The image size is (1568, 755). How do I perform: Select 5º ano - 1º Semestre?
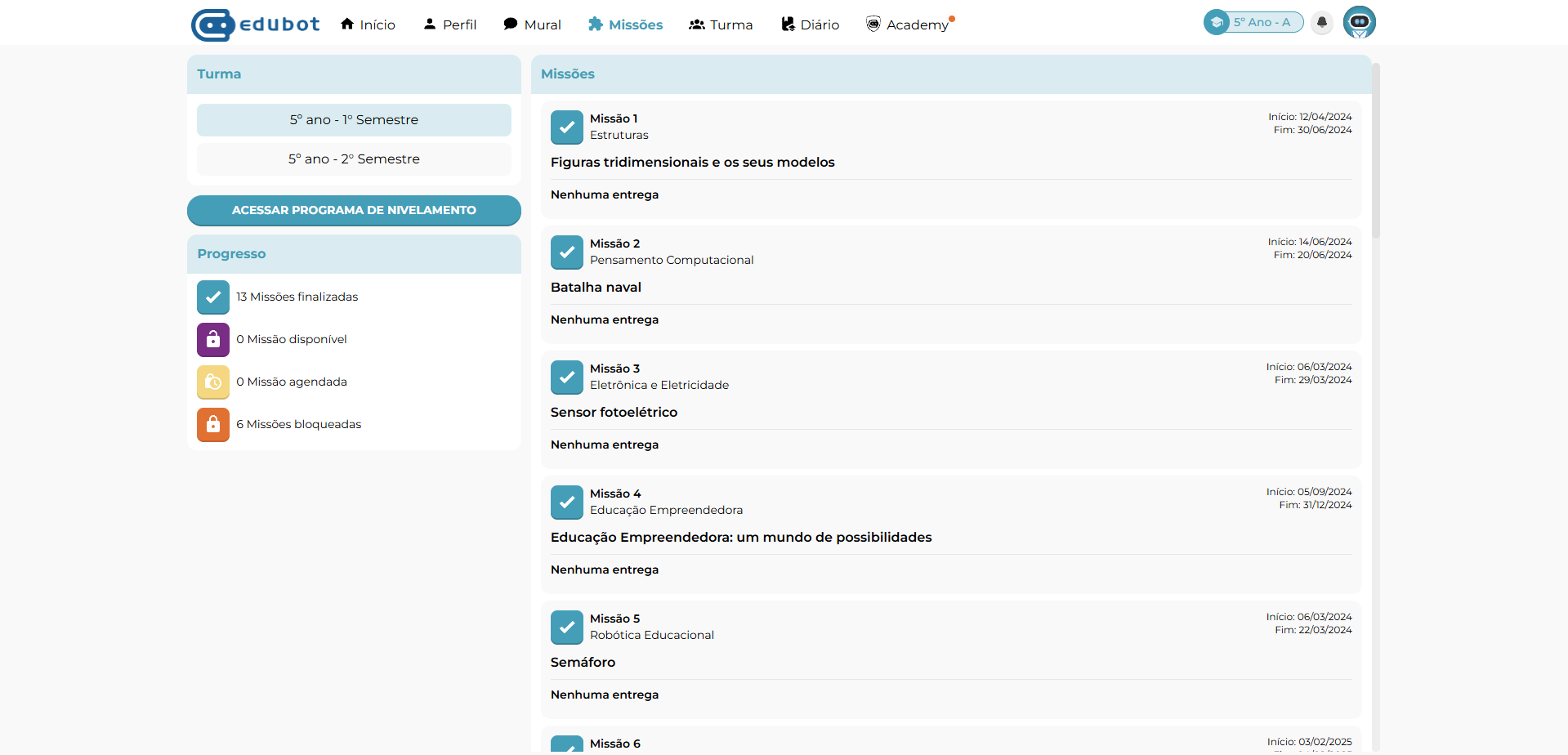click(354, 120)
